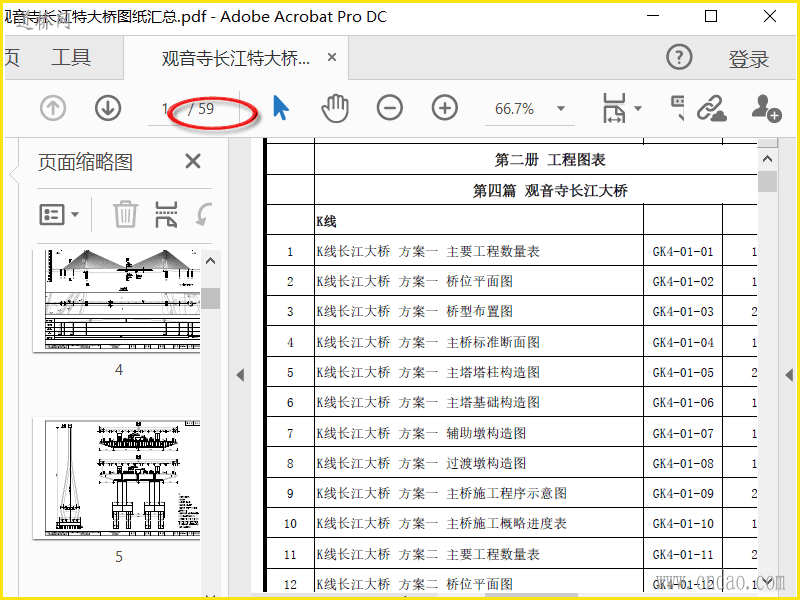800x600 pixels.
Task: Open the comment tool icon
Action: click(678, 107)
